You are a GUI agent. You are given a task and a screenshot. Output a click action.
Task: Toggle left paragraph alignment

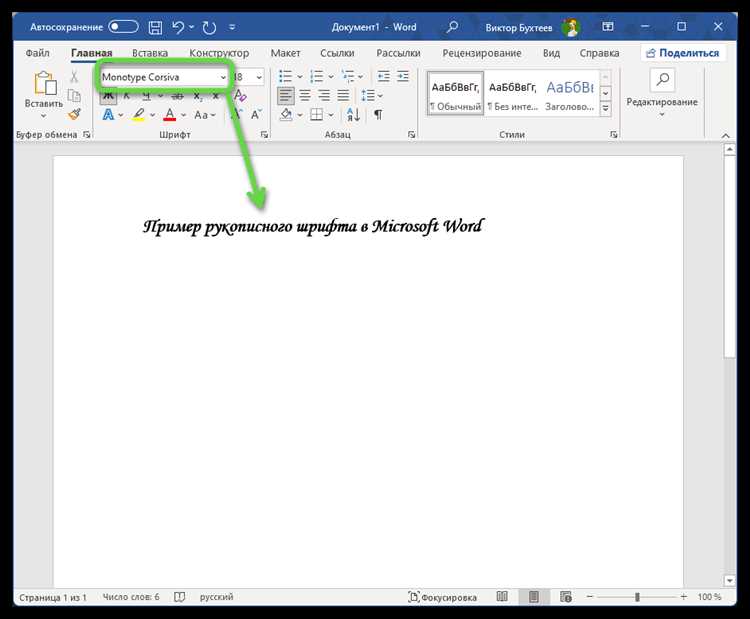(286, 96)
